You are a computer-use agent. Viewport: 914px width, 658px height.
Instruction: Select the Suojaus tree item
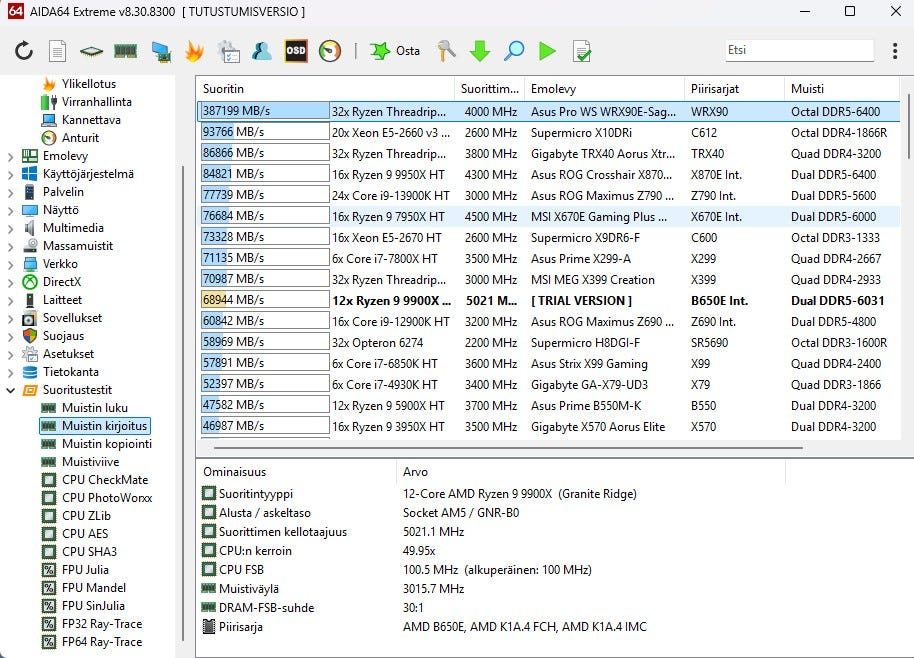click(x=63, y=336)
